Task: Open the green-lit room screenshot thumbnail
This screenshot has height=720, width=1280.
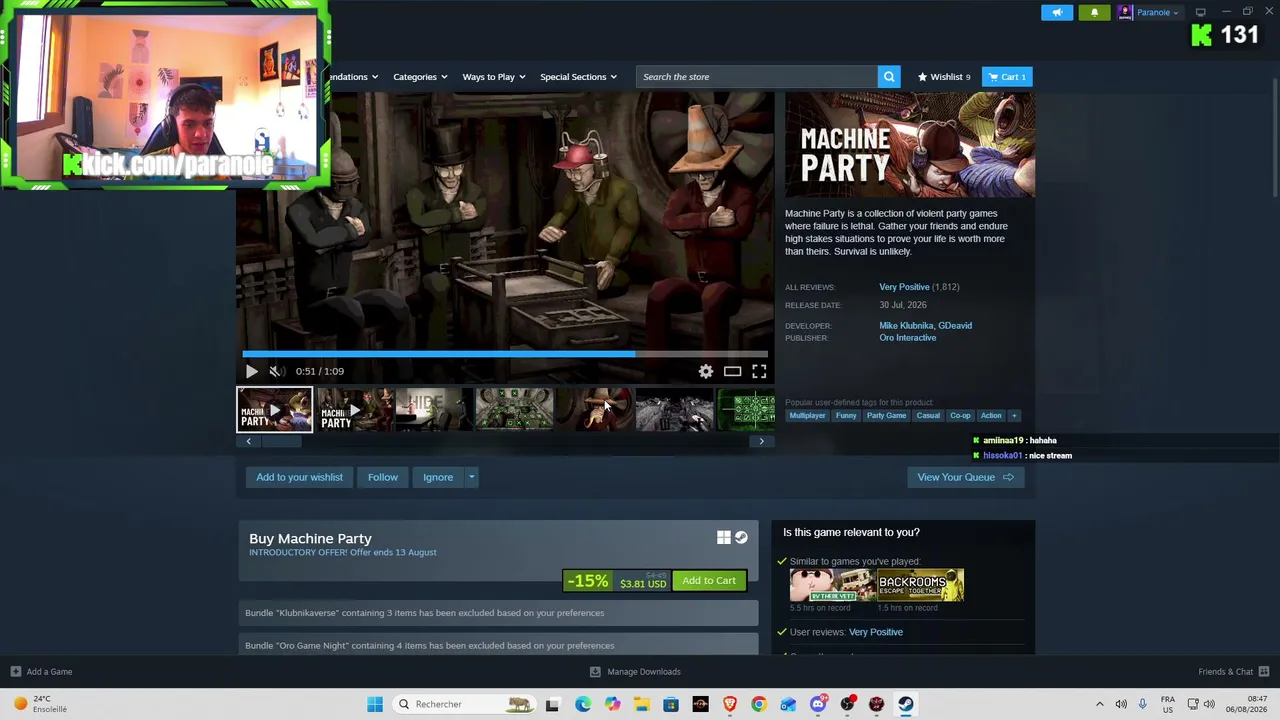Action: [x=514, y=410]
